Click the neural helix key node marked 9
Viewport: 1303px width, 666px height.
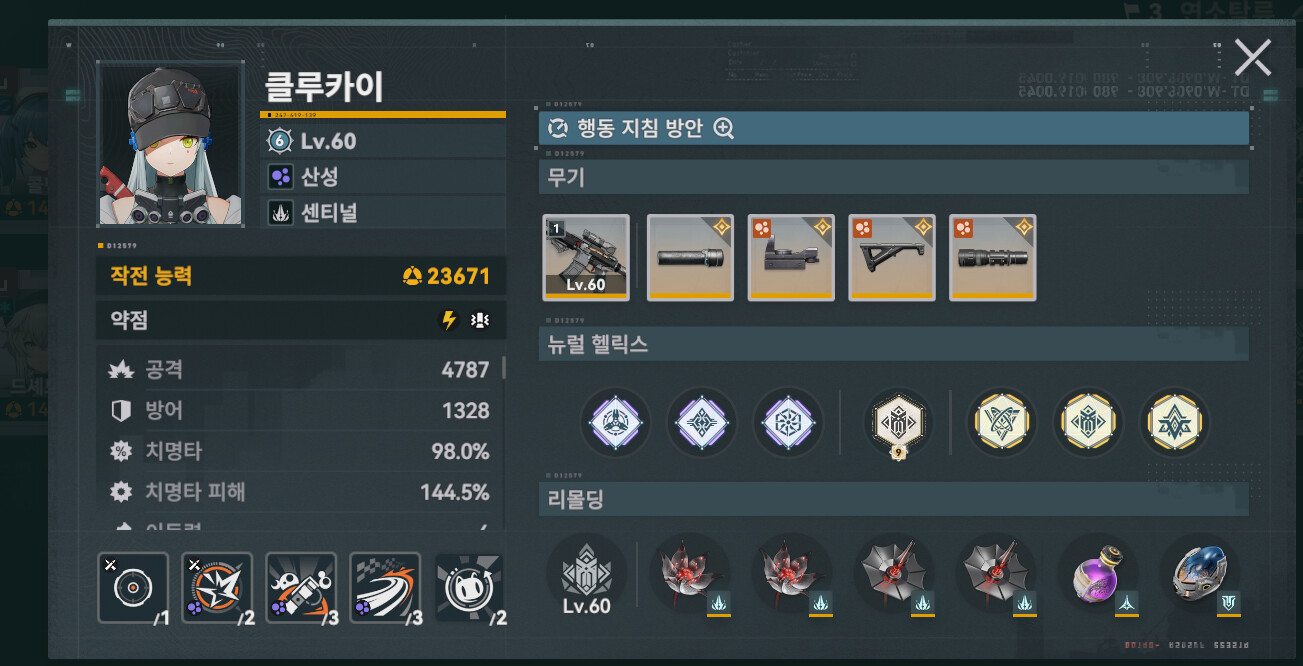(899, 422)
